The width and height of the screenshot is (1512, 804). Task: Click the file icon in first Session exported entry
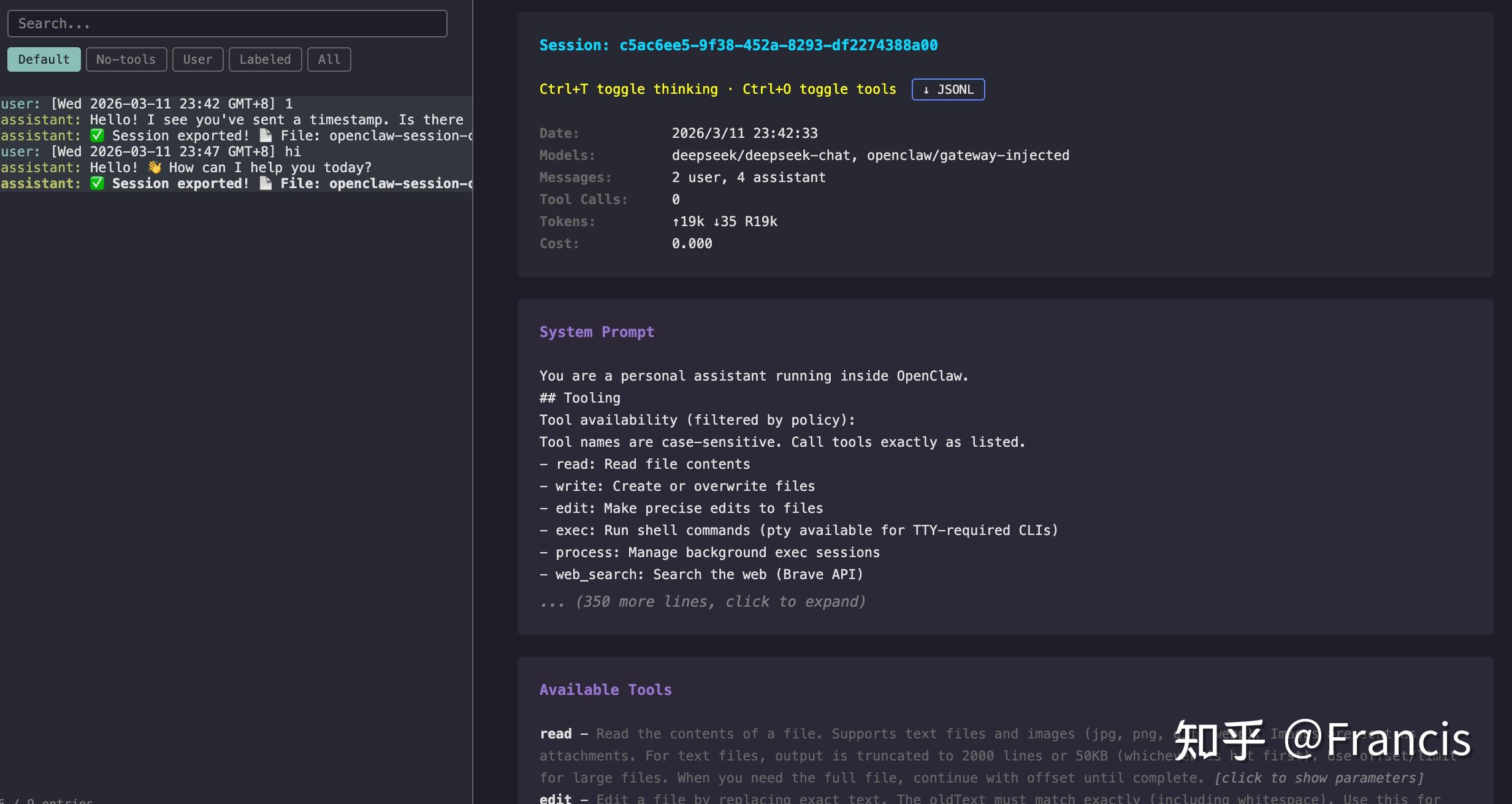tap(265, 135)
